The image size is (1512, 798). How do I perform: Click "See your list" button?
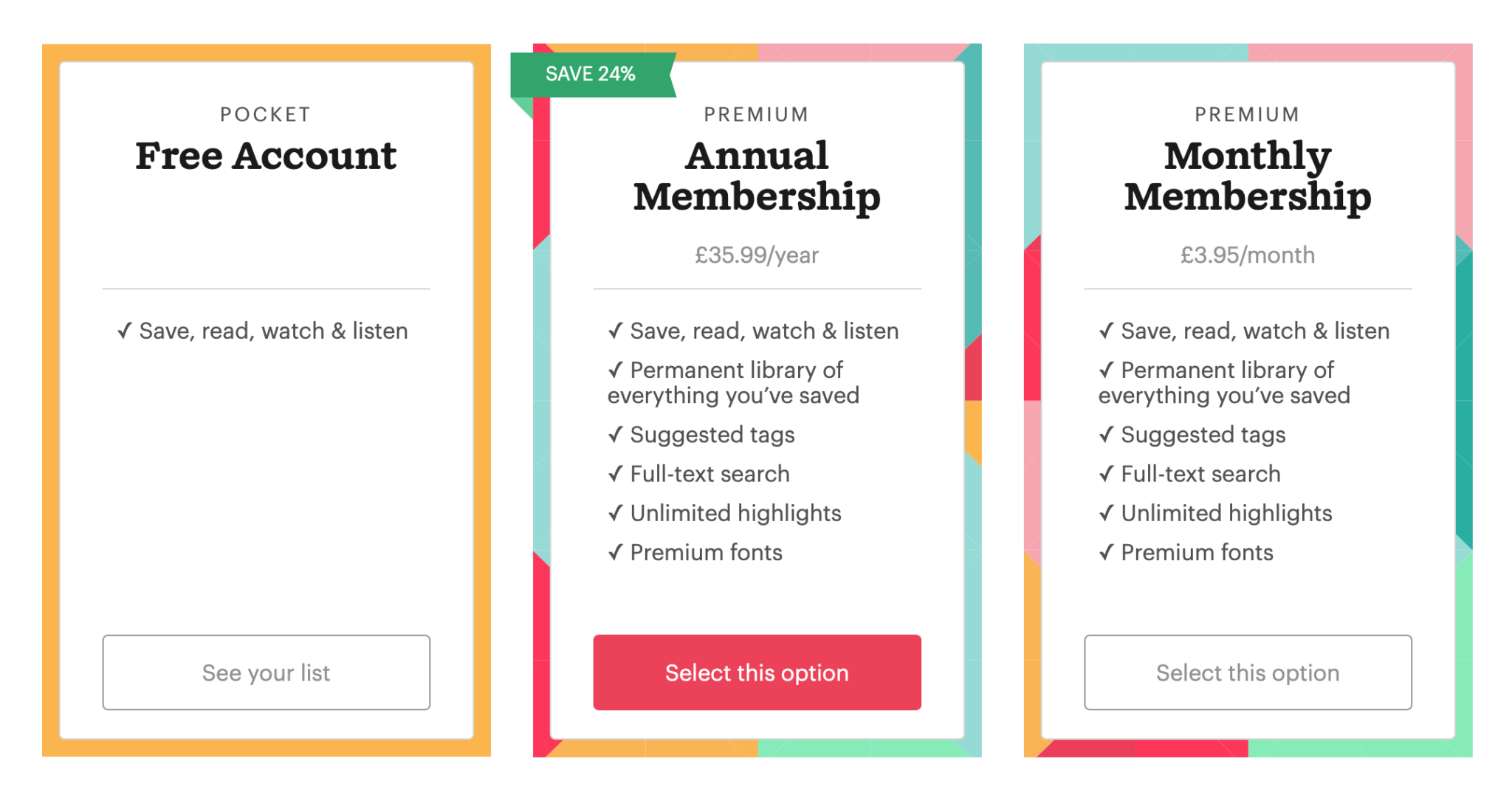[266, 673]
